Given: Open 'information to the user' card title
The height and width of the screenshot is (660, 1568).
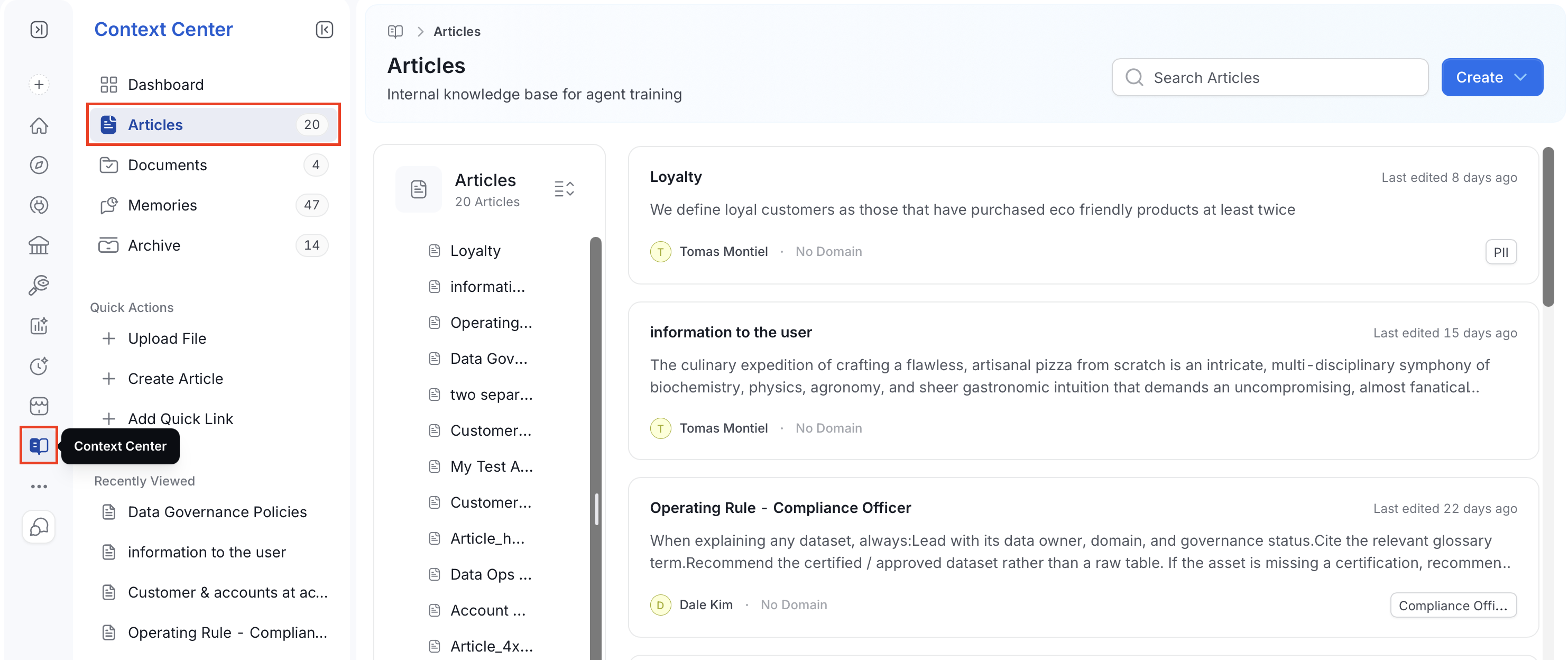Looking at the screenshot, I should click(731, 332).
